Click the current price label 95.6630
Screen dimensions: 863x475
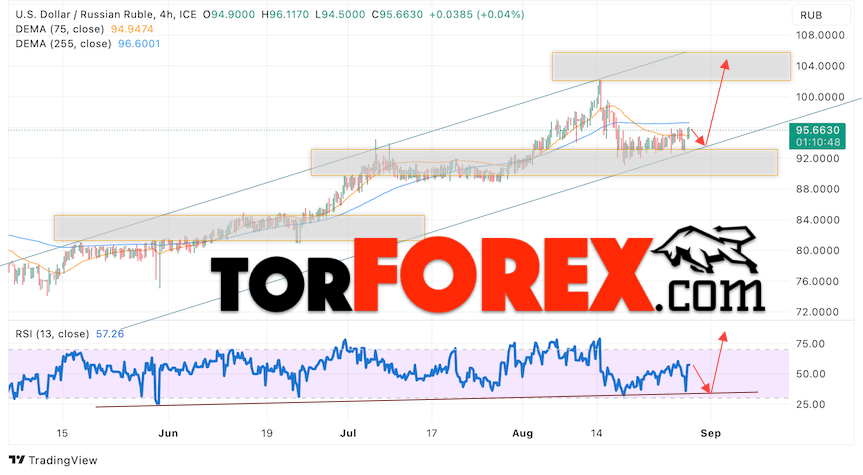[818, 130]
